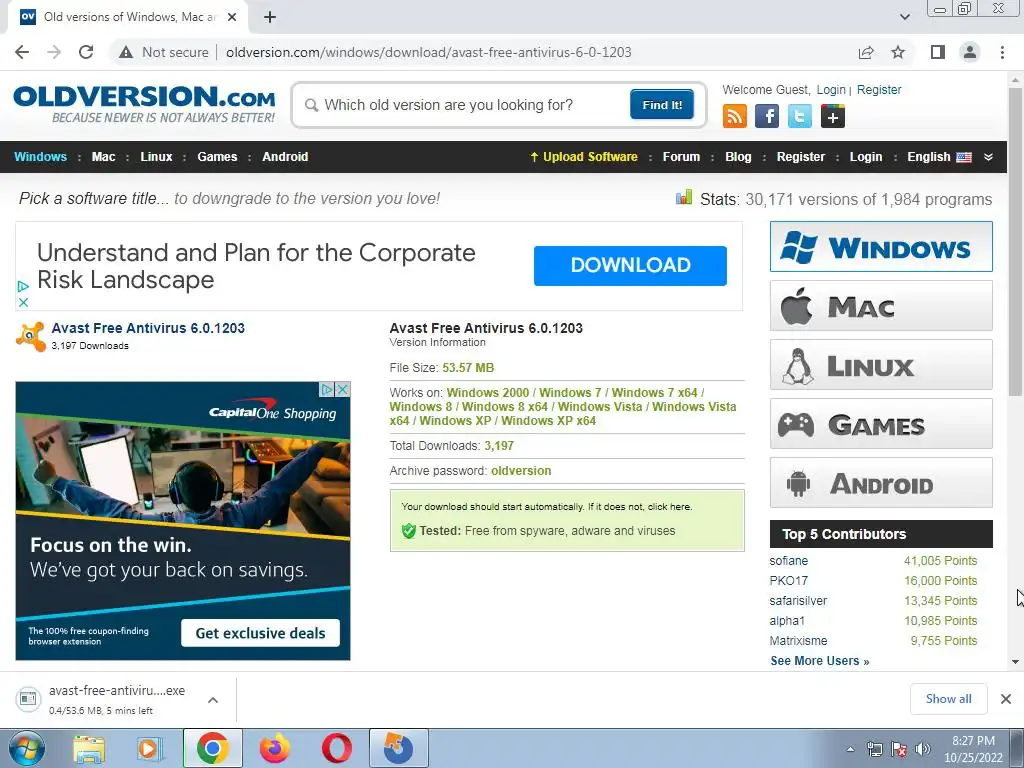Click the share page icon

pyautogui.click(x=866, y=52)
